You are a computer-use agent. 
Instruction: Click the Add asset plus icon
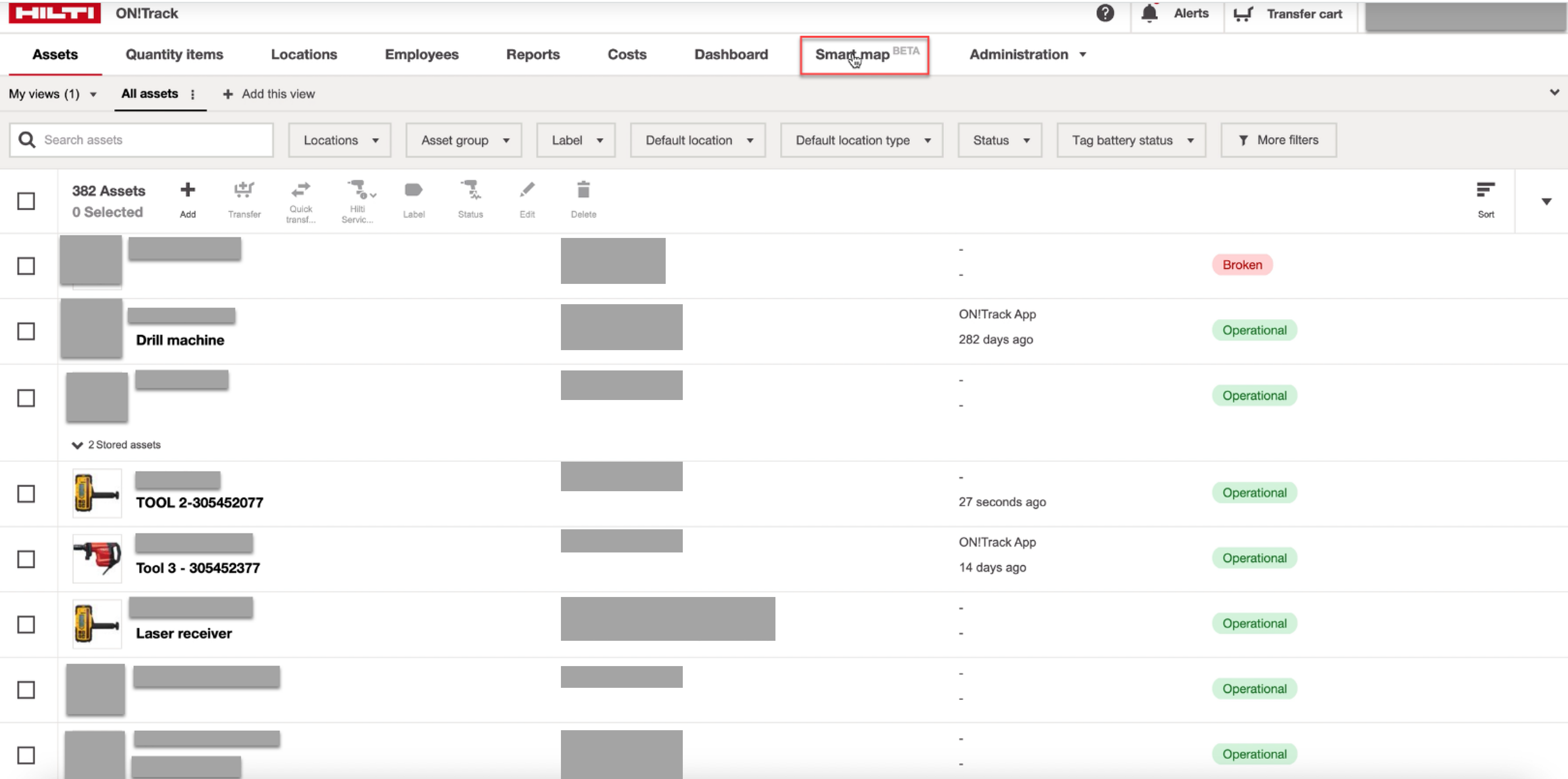pos(187,190)
